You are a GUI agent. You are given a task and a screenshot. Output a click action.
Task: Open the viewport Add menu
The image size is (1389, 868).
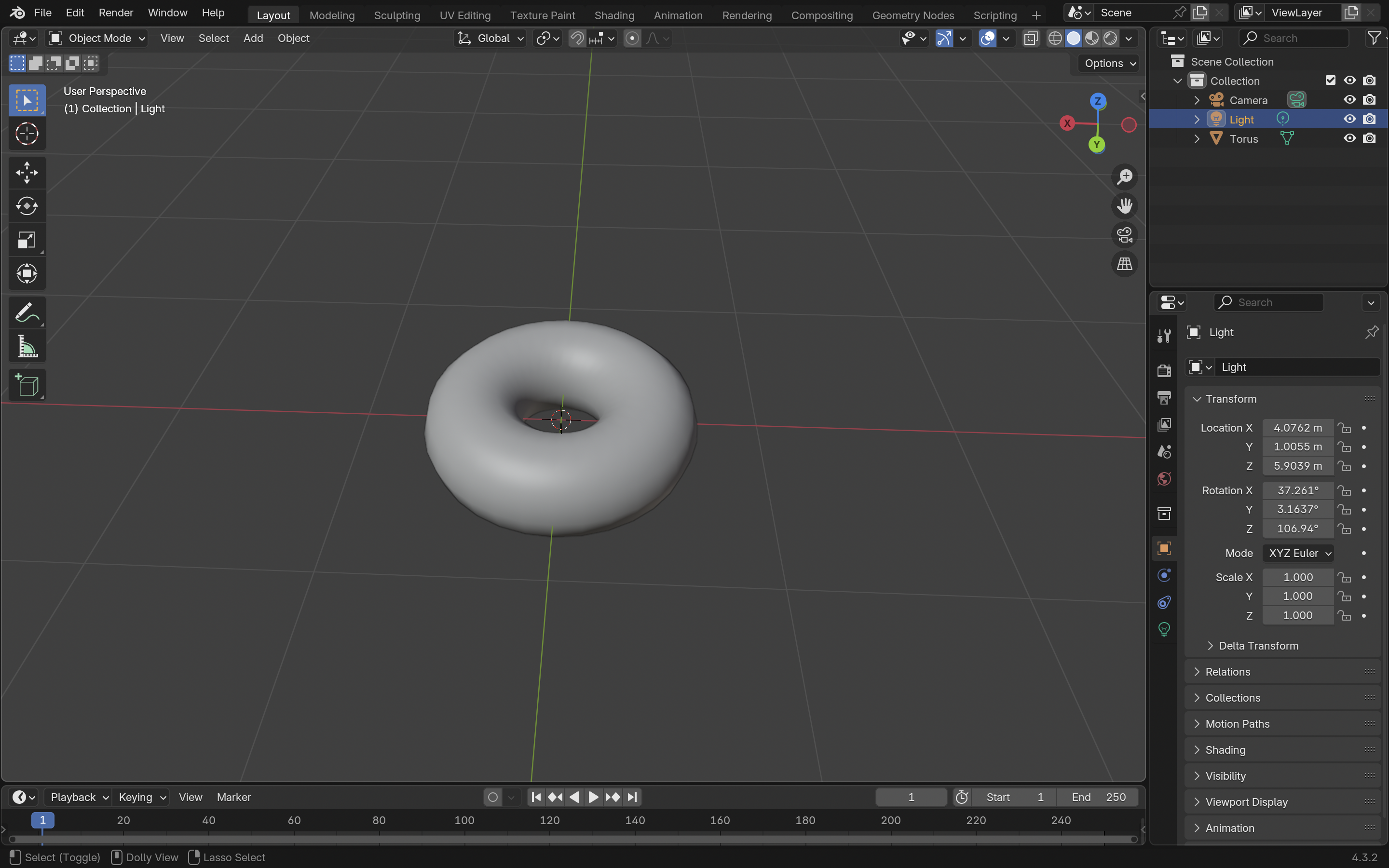pos(253,39)
